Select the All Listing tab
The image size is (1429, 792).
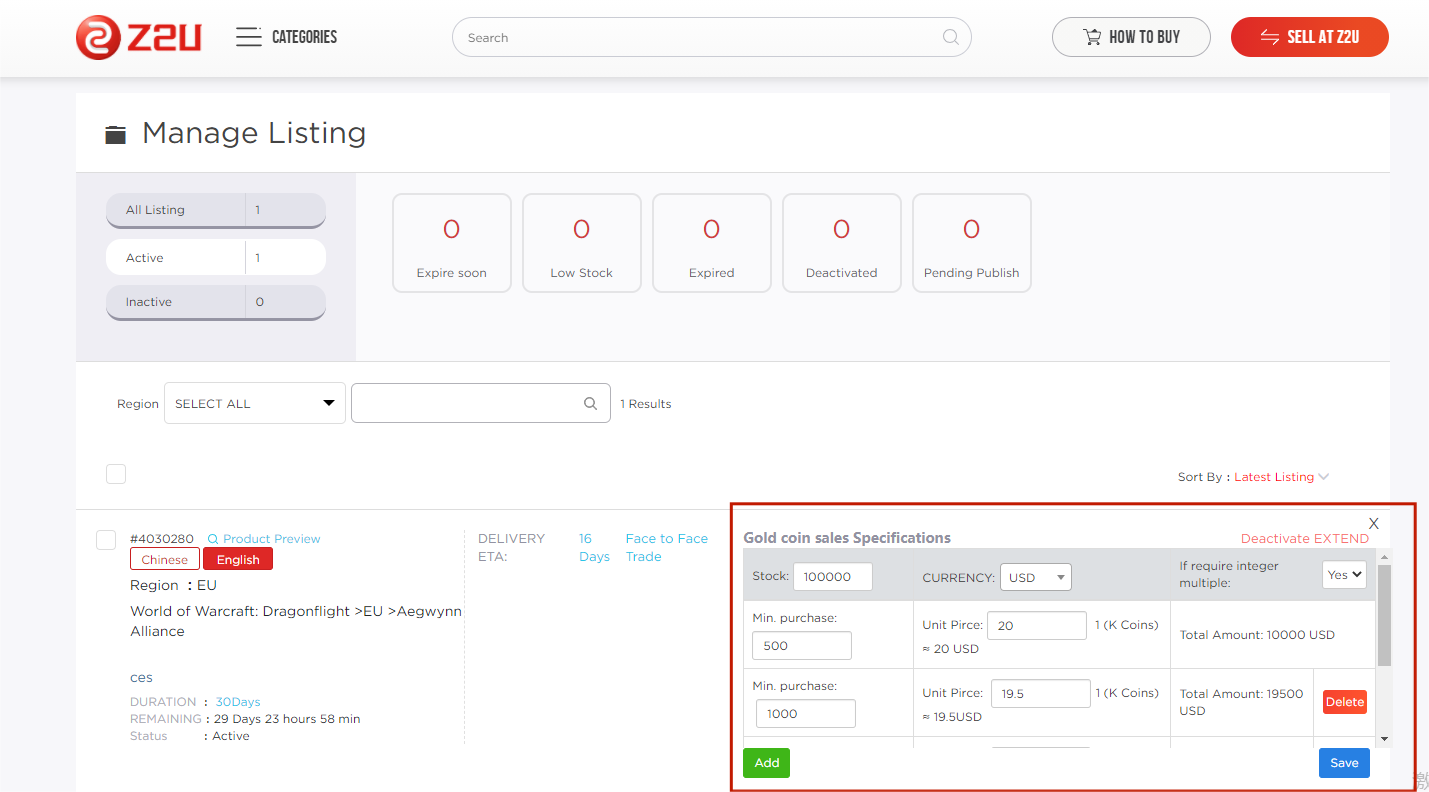click(x=215, y=210)
